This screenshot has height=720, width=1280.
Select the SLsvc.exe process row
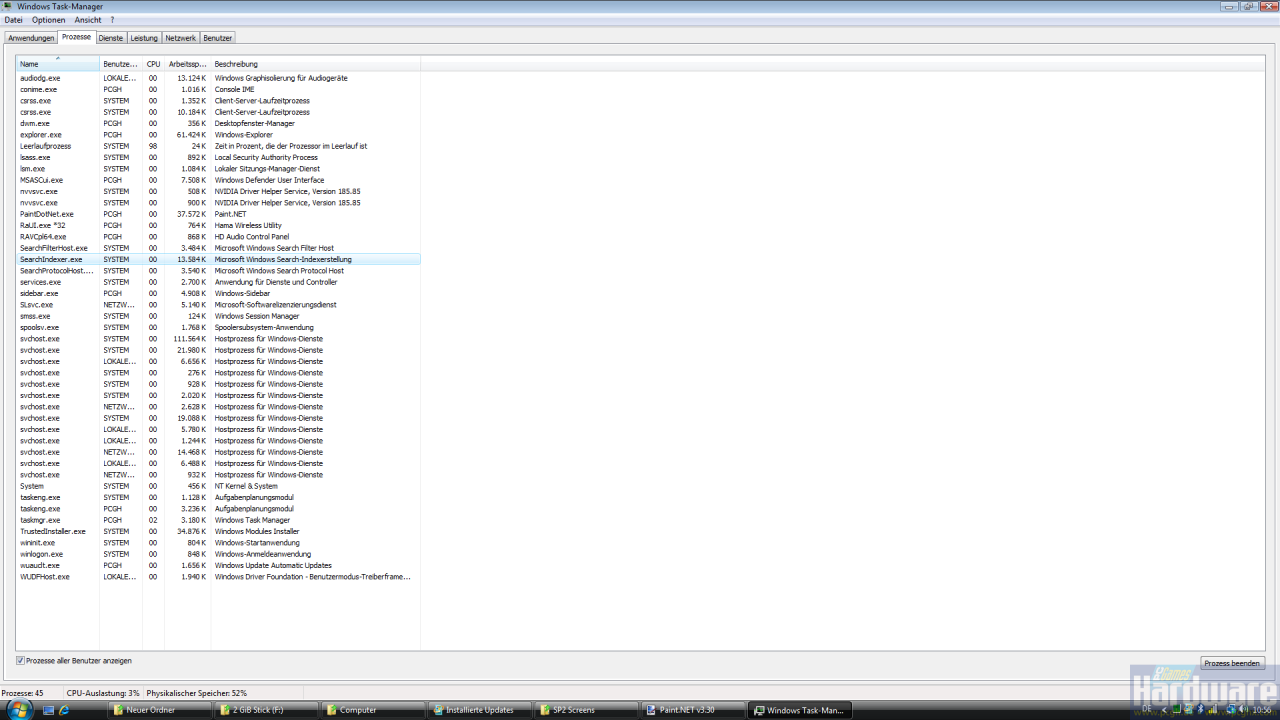(218, 305)
